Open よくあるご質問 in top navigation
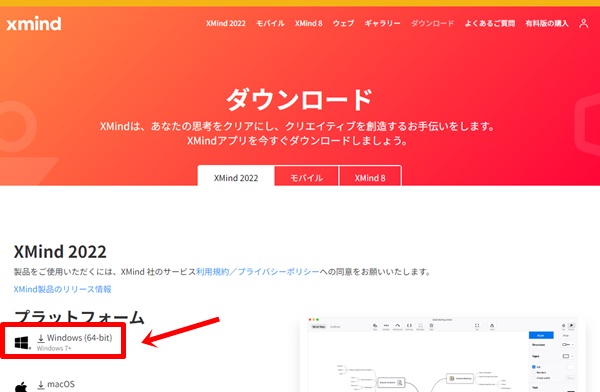The width and height of the screenshot is (600, 392). (490, 23)
